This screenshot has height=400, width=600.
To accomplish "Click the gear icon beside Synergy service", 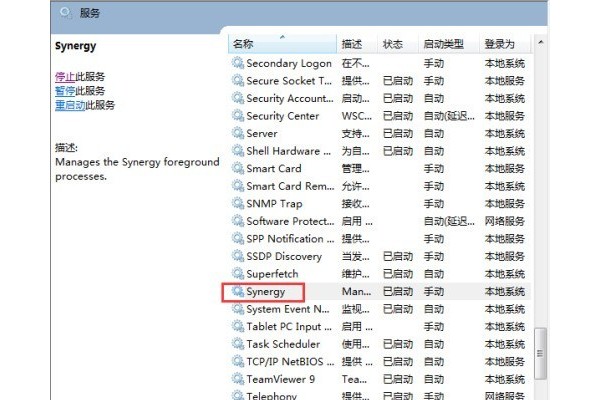I will [x=238, y=291].
